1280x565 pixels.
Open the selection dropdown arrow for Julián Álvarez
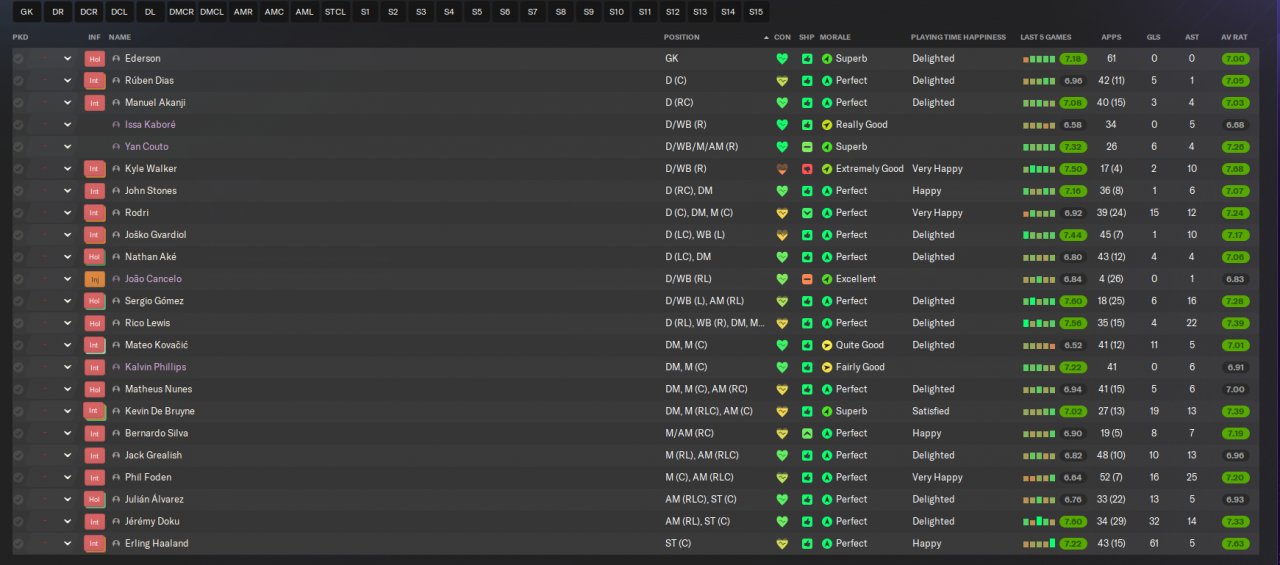point(68,499)
